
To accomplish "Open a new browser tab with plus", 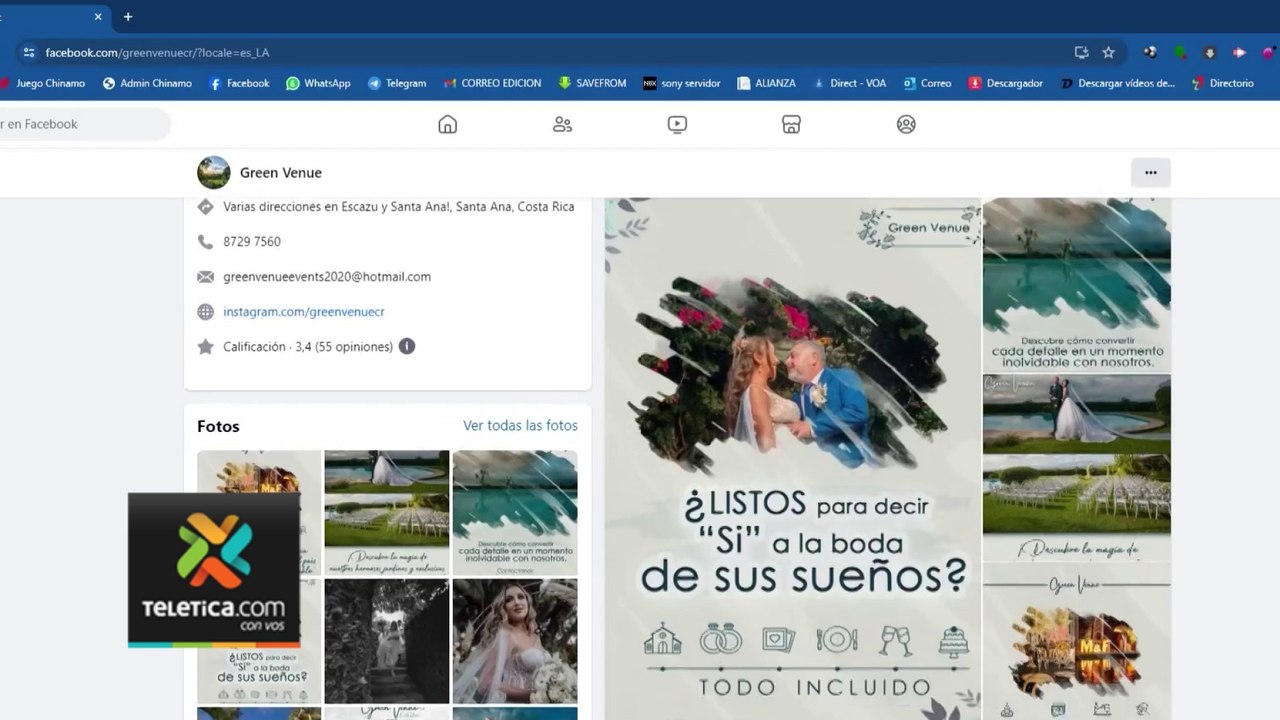I will point(128,16).
